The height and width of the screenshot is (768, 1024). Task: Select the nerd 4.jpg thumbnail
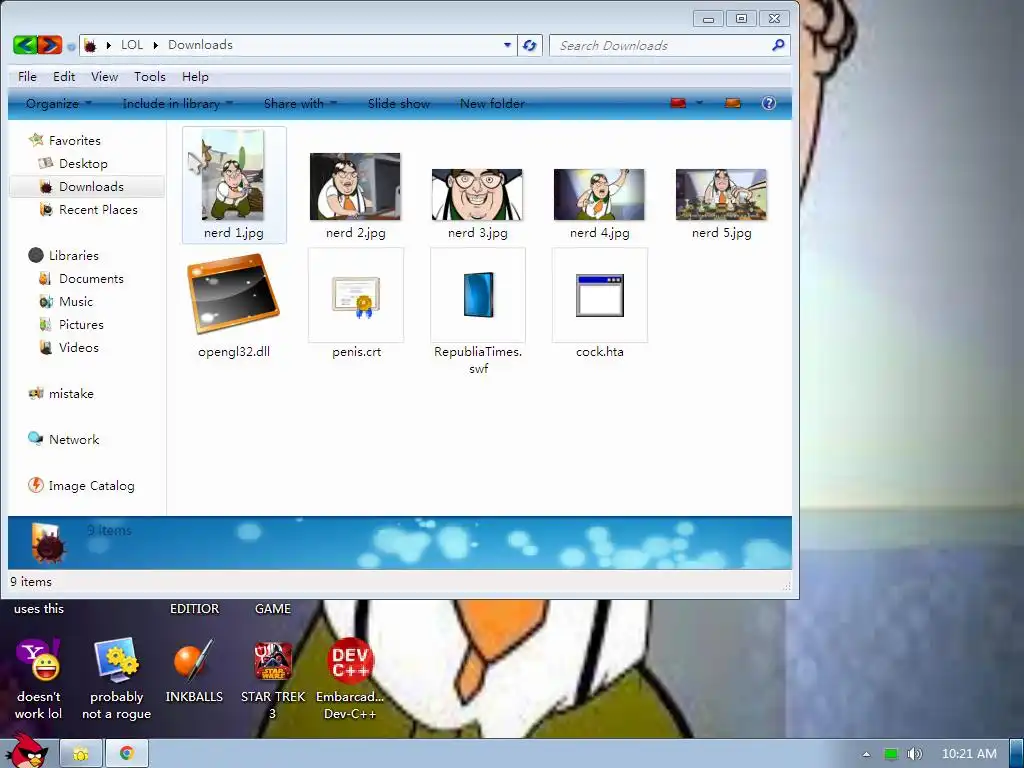click(x=599, y=195)
